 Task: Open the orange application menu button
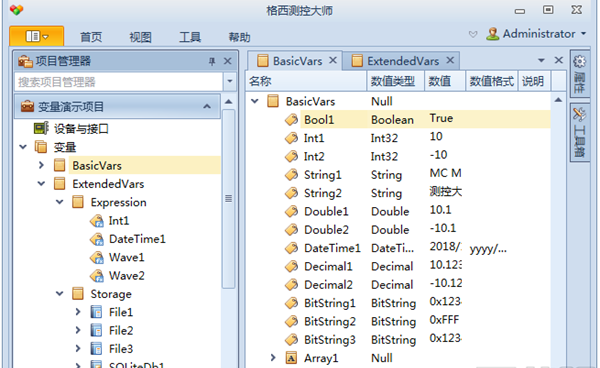(x=36, y=36)
